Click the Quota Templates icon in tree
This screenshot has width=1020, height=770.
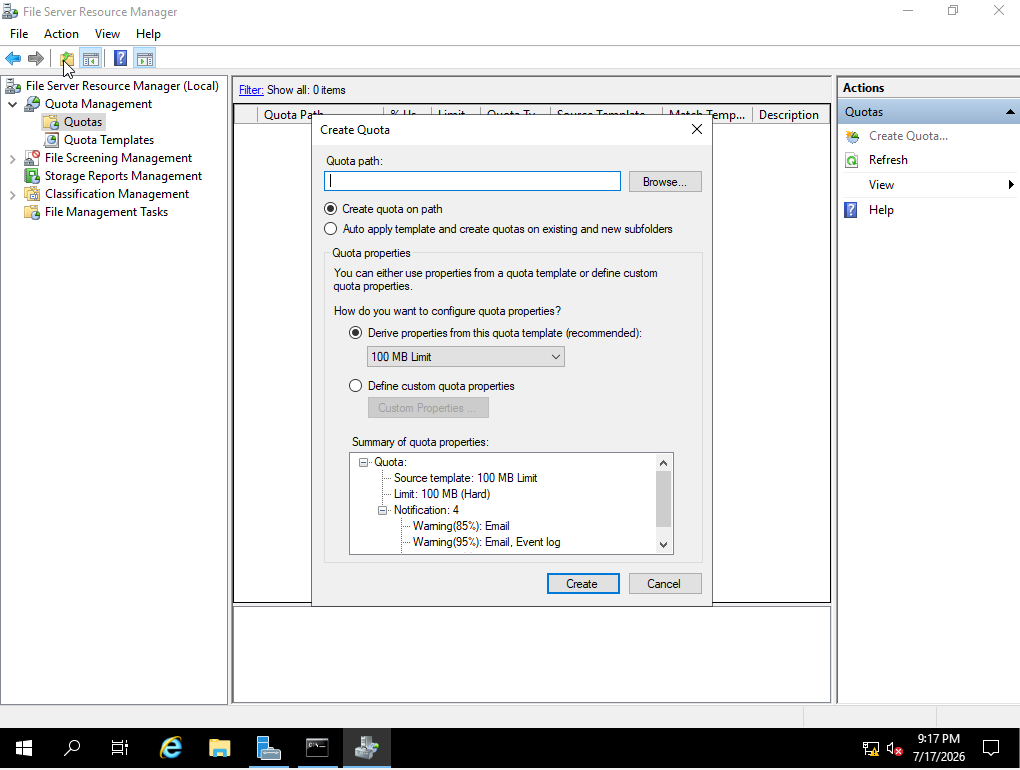tap(51, 140)
